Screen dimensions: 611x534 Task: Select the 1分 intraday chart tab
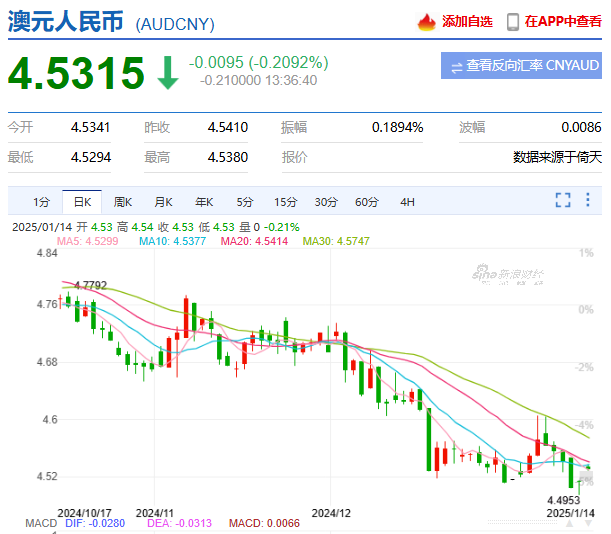[40, 202]
